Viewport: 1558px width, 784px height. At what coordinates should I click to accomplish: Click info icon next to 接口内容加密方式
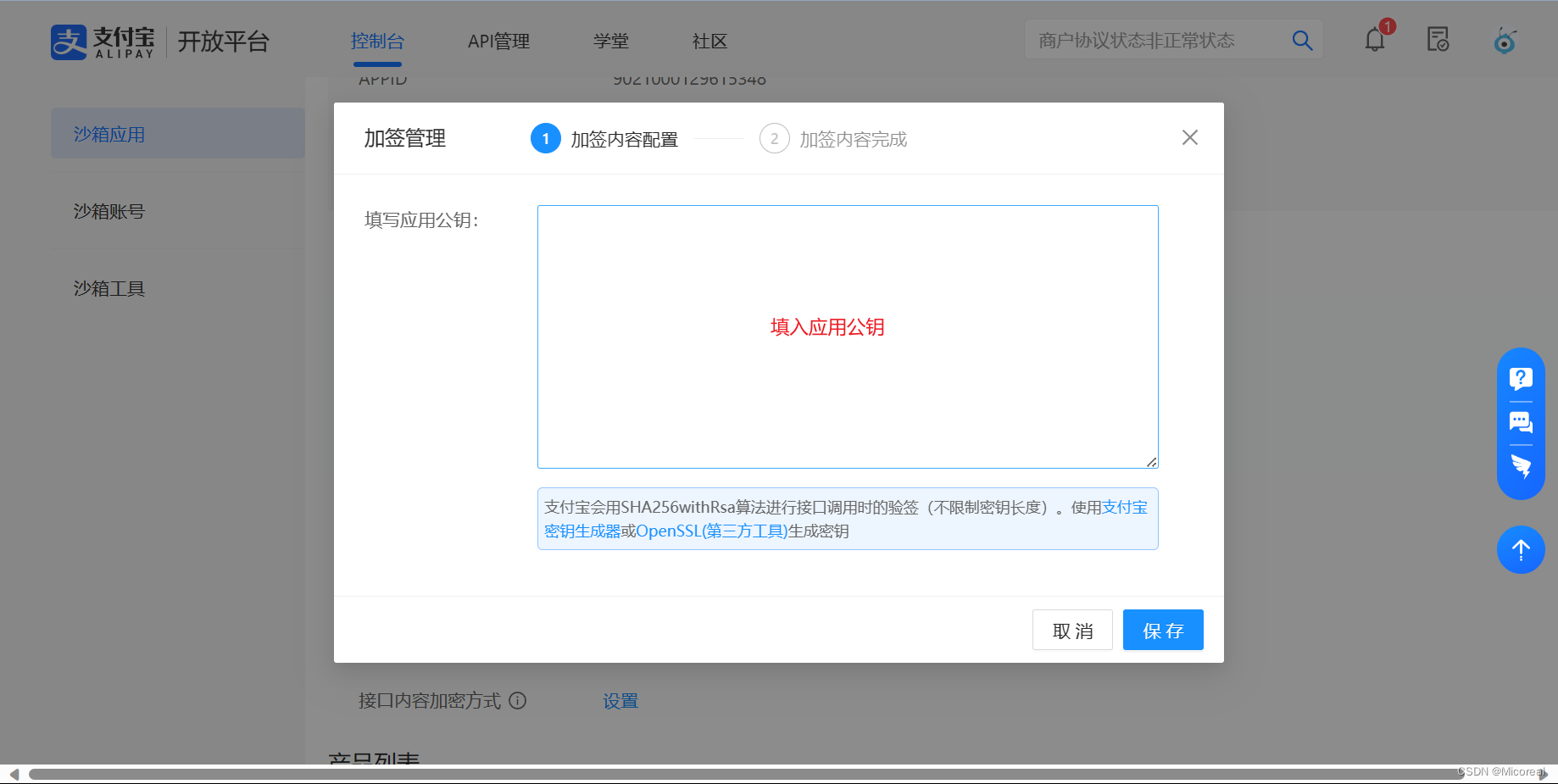pyautogui.click(x=518, y=701)
